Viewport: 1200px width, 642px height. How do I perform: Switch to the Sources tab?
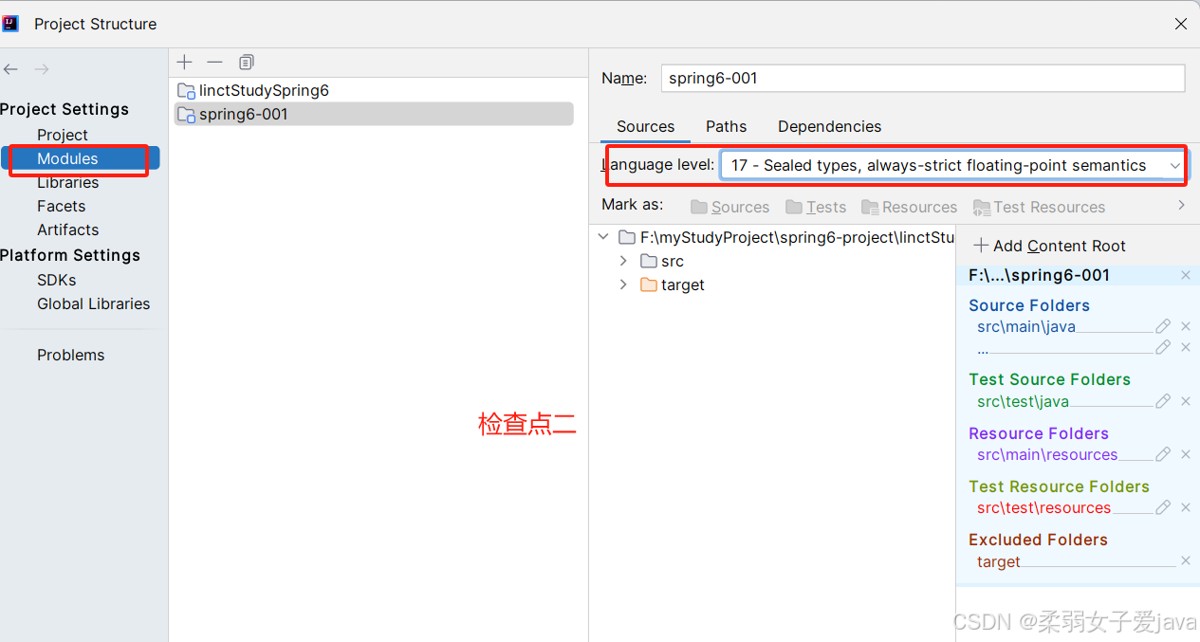tap(646, 127)
